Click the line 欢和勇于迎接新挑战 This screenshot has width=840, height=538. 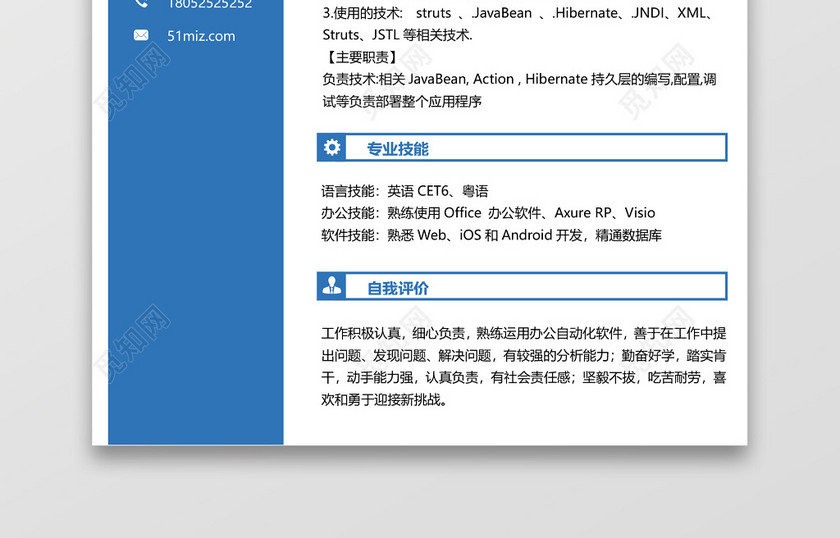(x=384, y=400)
